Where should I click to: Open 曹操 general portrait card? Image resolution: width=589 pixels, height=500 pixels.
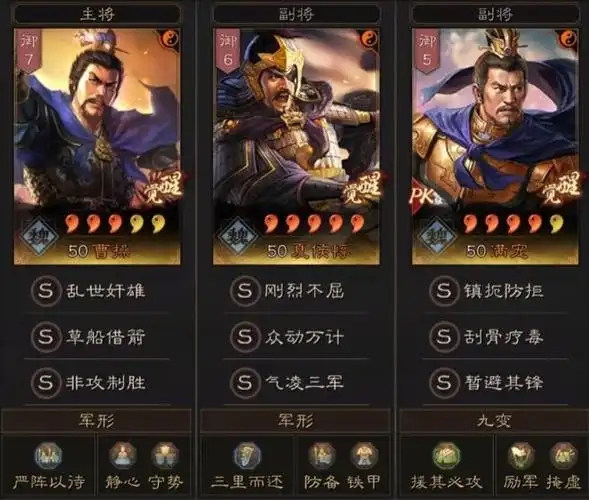[97, 147]
